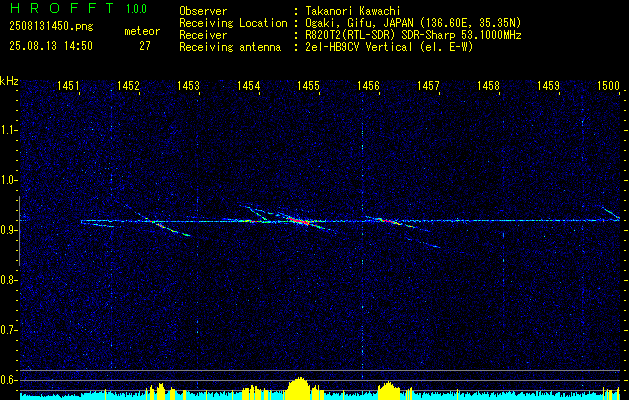Click the 1456 time marker

click(369, 85)
